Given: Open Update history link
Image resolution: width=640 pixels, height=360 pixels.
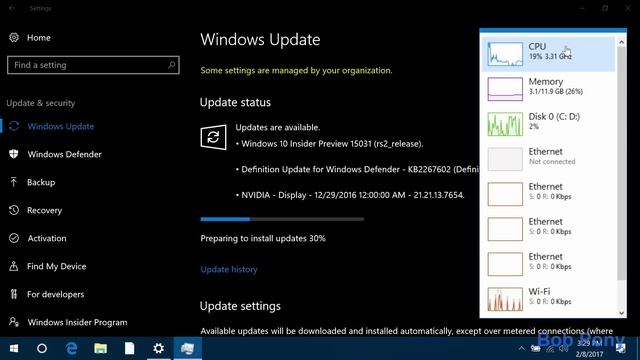Looking at the screenshot, I should [229, 269].
